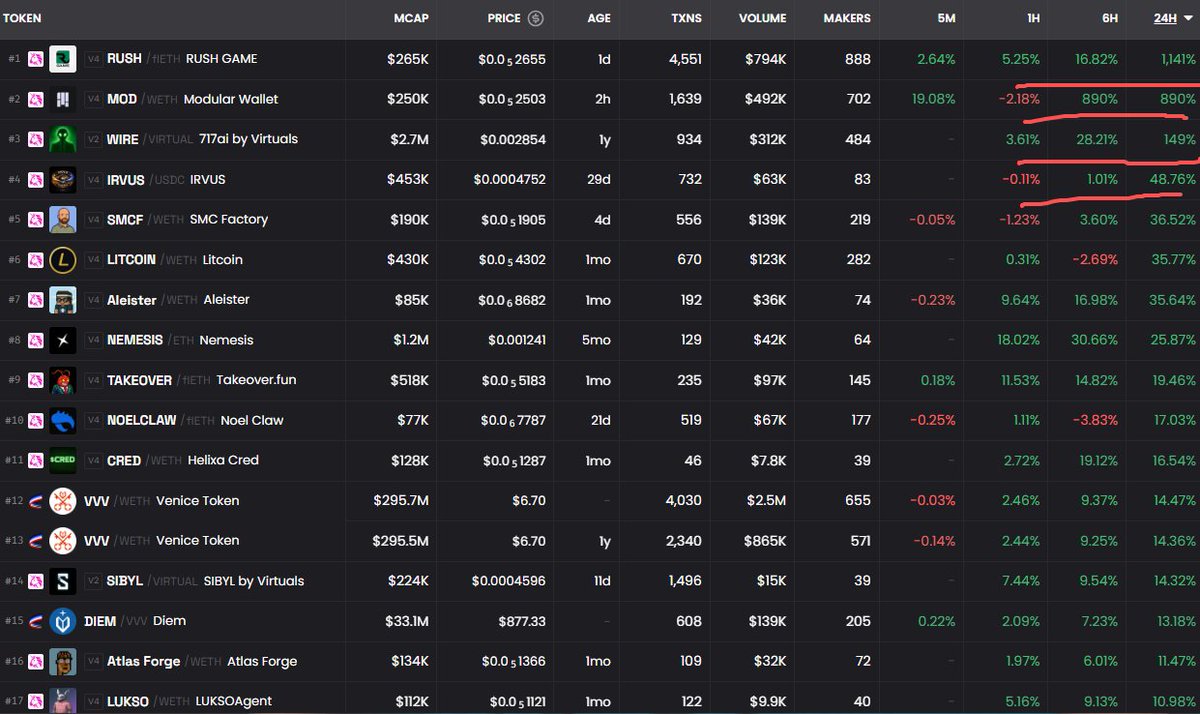Click the $2.7M market cap of WIRE

pos(409,139)
